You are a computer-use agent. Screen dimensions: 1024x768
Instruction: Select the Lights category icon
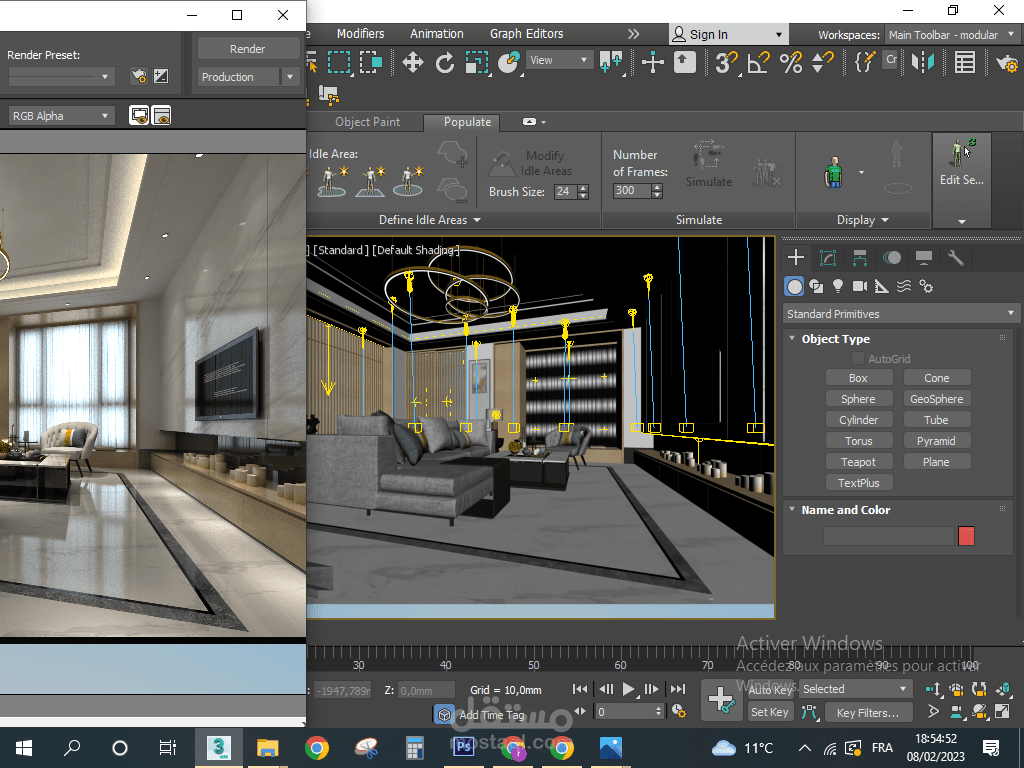838,286
